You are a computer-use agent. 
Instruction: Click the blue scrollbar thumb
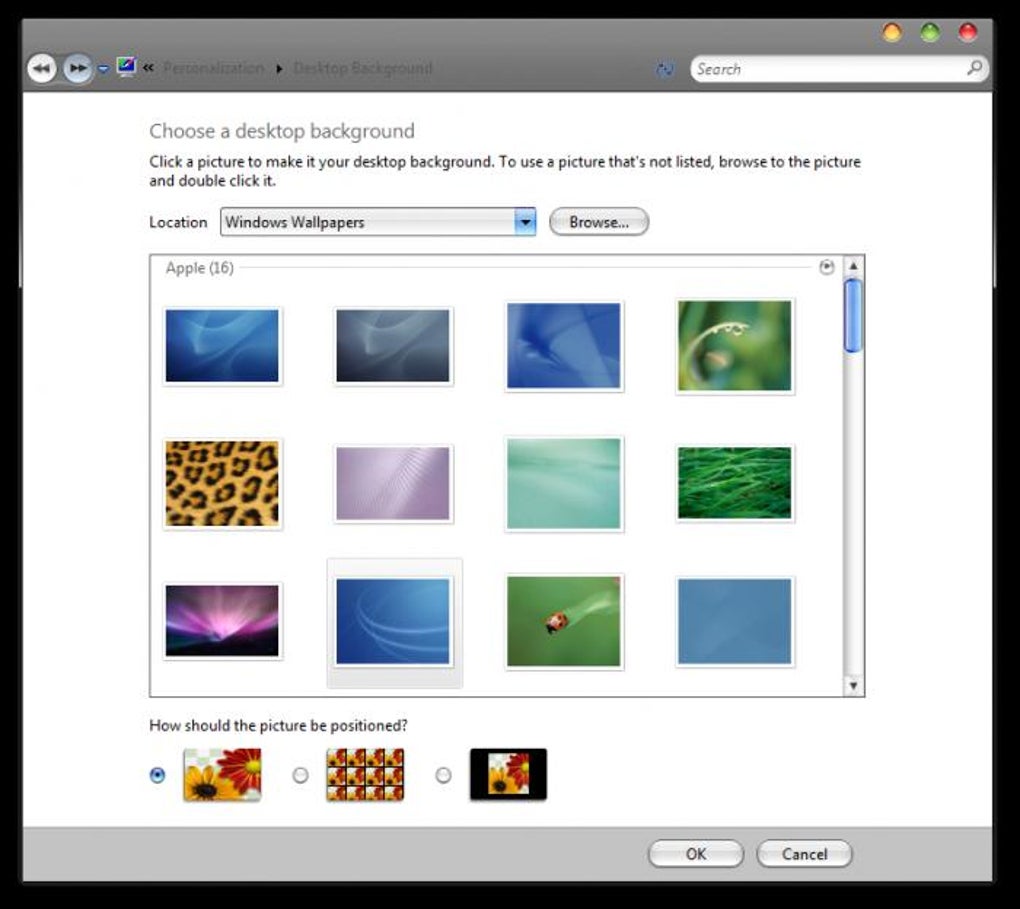pyautogui.click(x=853, y=316)
